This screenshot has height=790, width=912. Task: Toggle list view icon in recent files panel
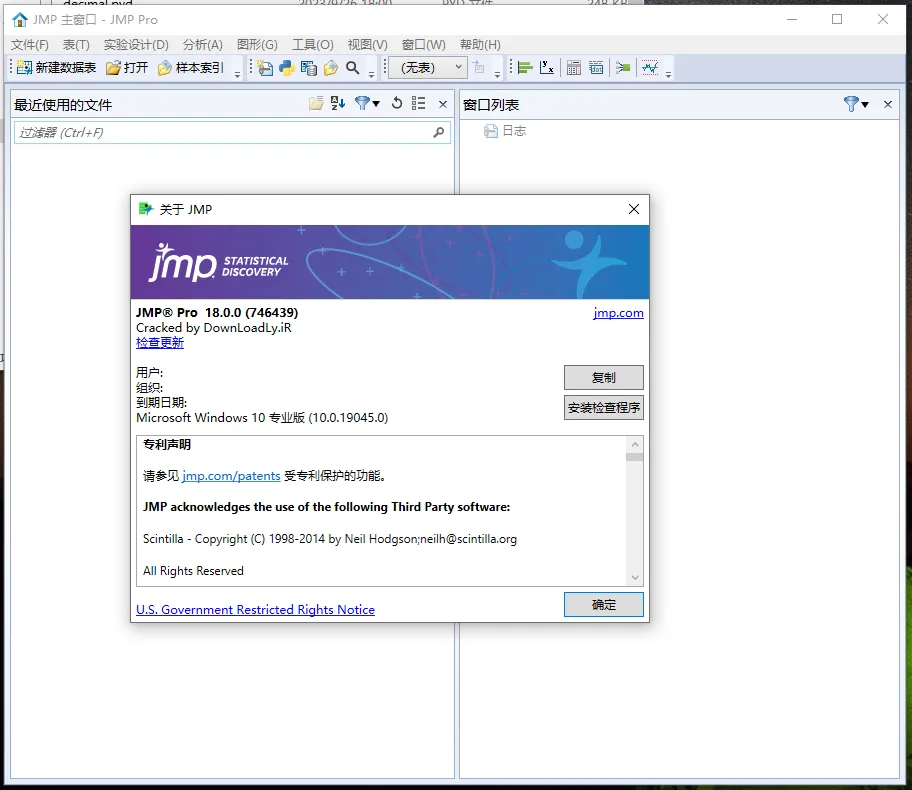[x=418, y=104]
